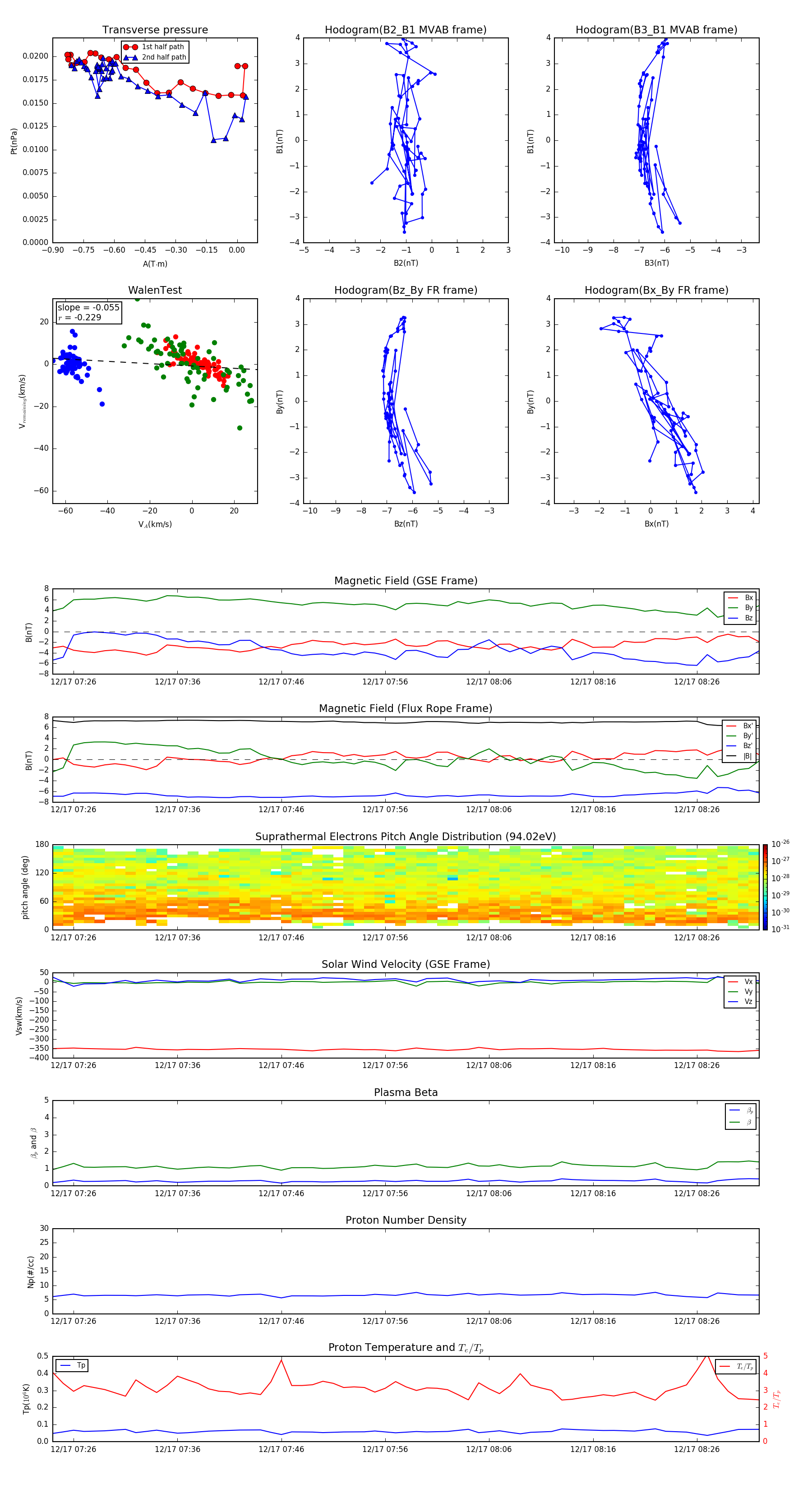This screenshot has height=1489, width=812.
Task: Click the 'V_A(km/s)' x-axis label
Action: tap(155, 524)
